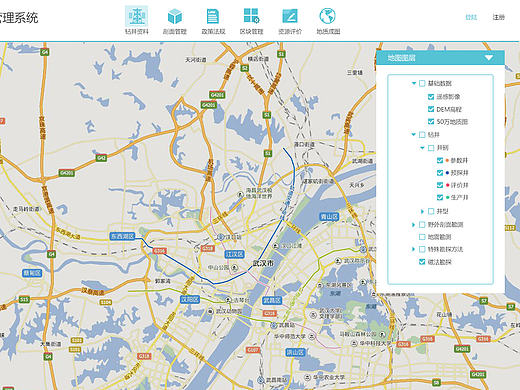Open the 政策法规 document icon
This screenshot has width=520, height=390.
(213, 16)
